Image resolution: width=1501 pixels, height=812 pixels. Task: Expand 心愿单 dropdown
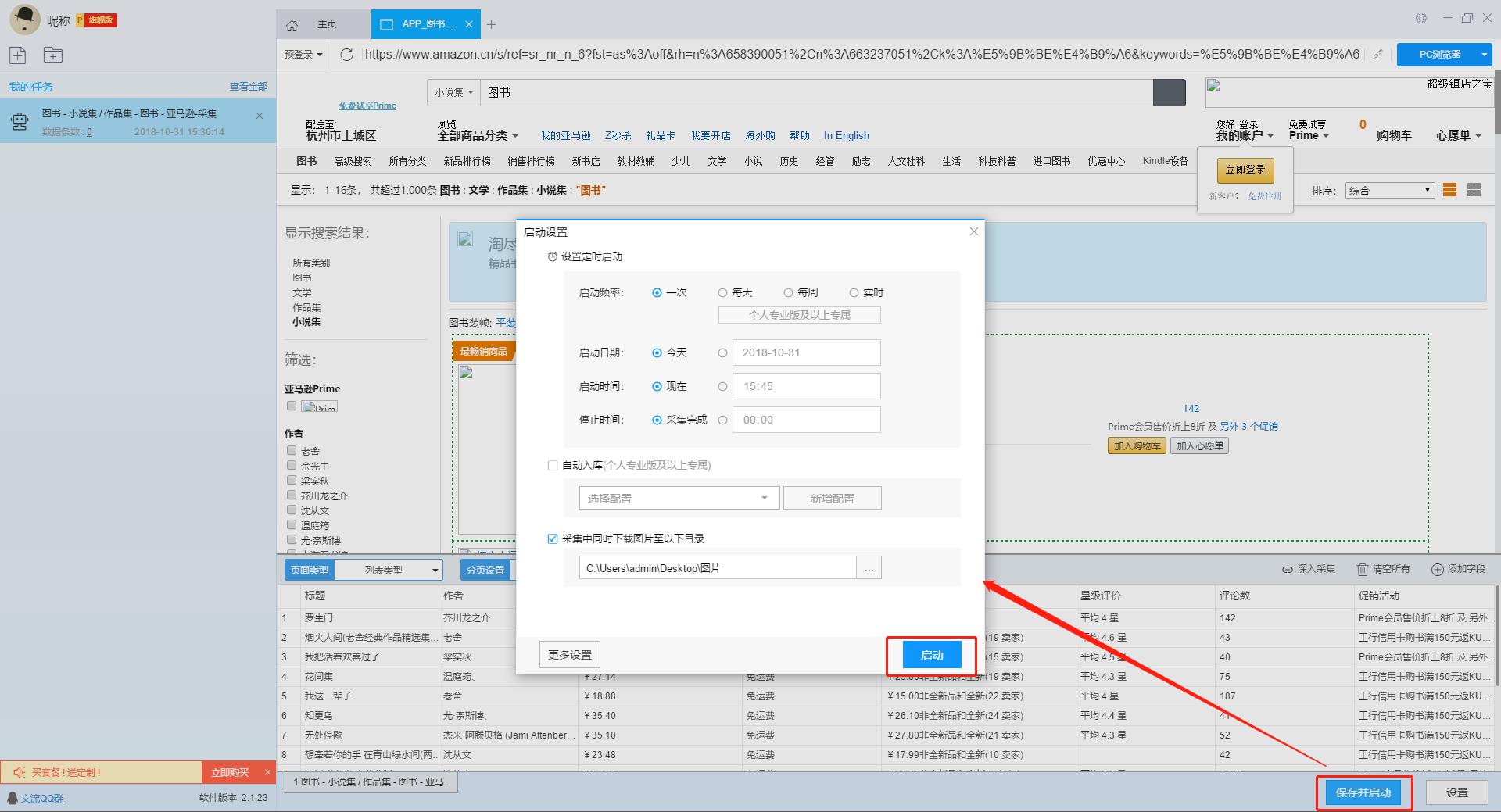coord(1458,135)
